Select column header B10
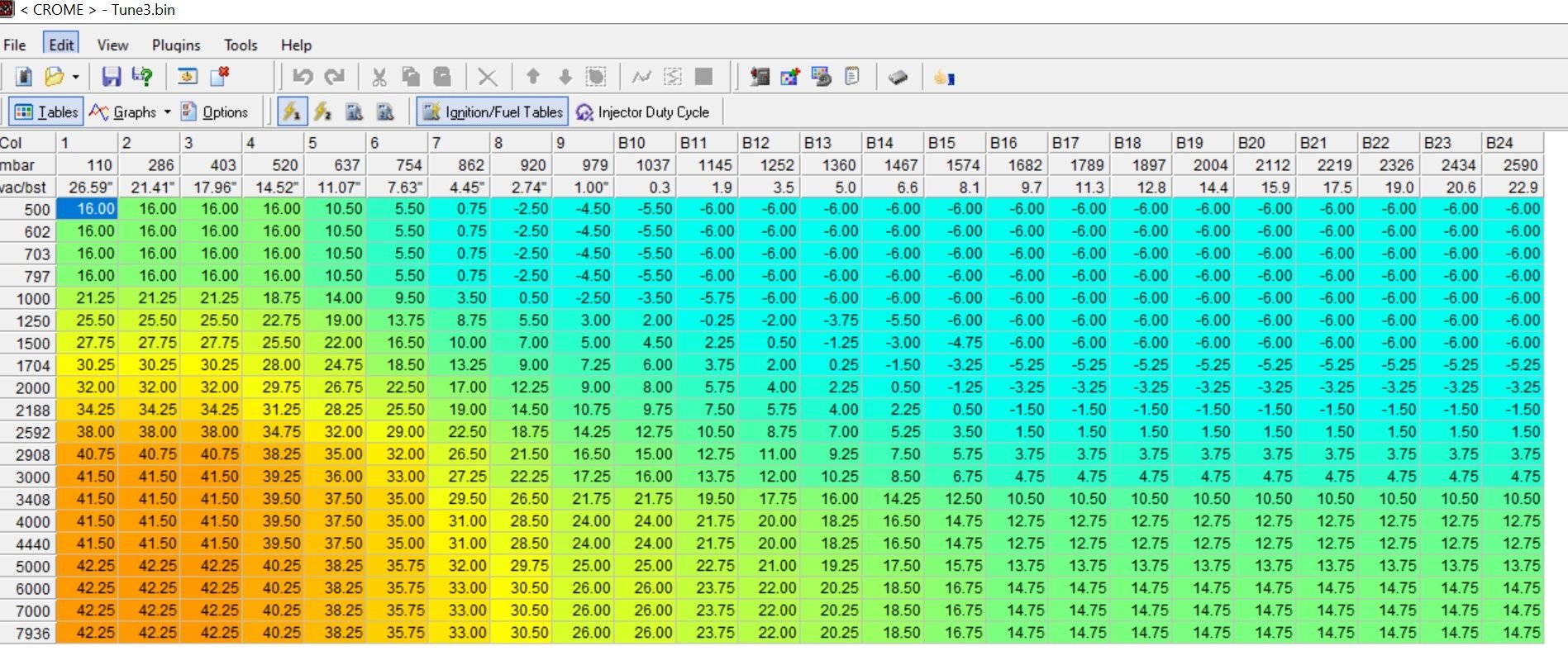The height and width of the screenshot is (665, 1568). [645, 142]
